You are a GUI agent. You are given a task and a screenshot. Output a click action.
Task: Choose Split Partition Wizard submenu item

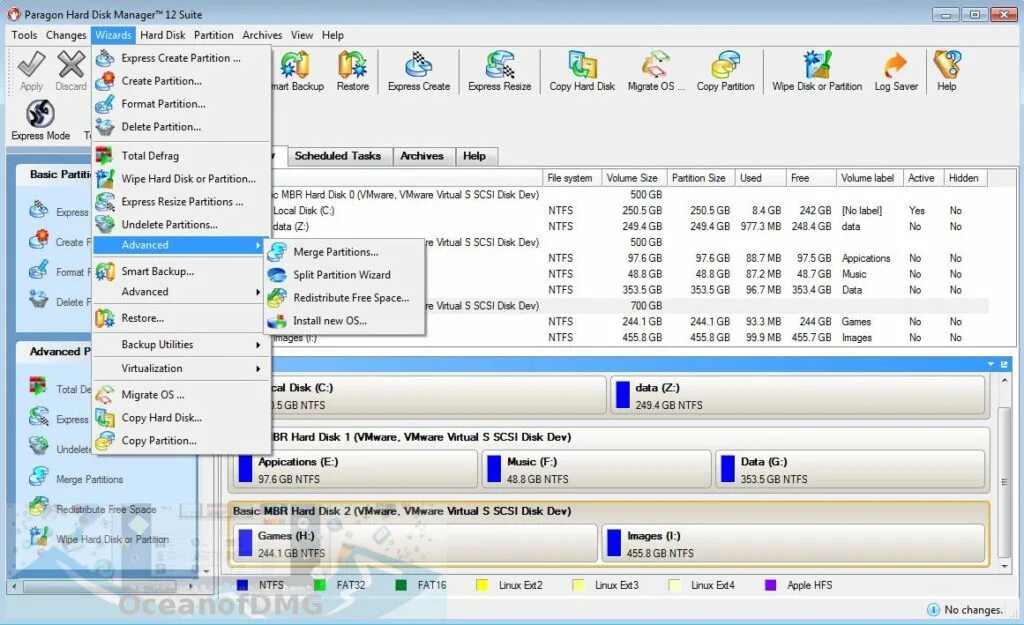tap(345, 275)
